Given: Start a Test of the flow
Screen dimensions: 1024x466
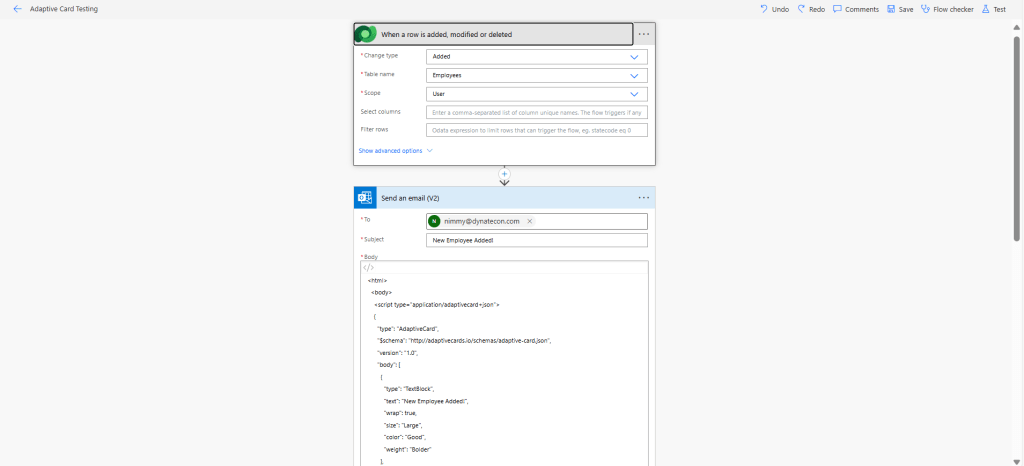Looking at the screenshot, I should tap(986, 9).
